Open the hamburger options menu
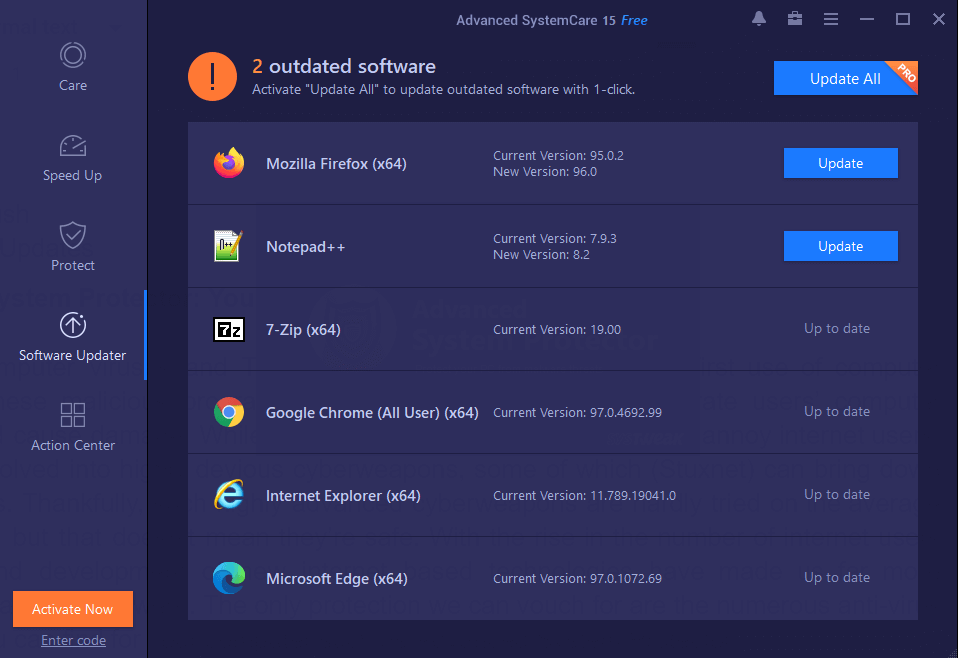 [831, 20]
